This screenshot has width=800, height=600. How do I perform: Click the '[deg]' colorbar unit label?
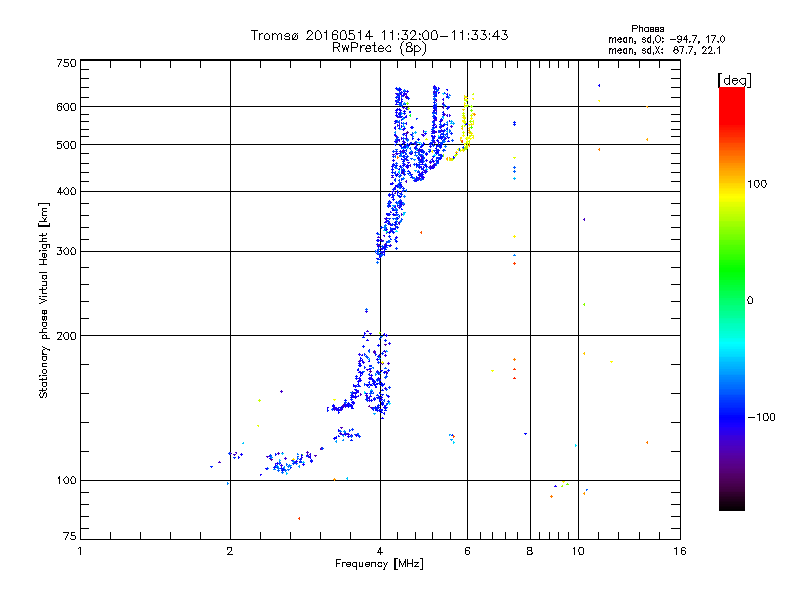[734, 80]
